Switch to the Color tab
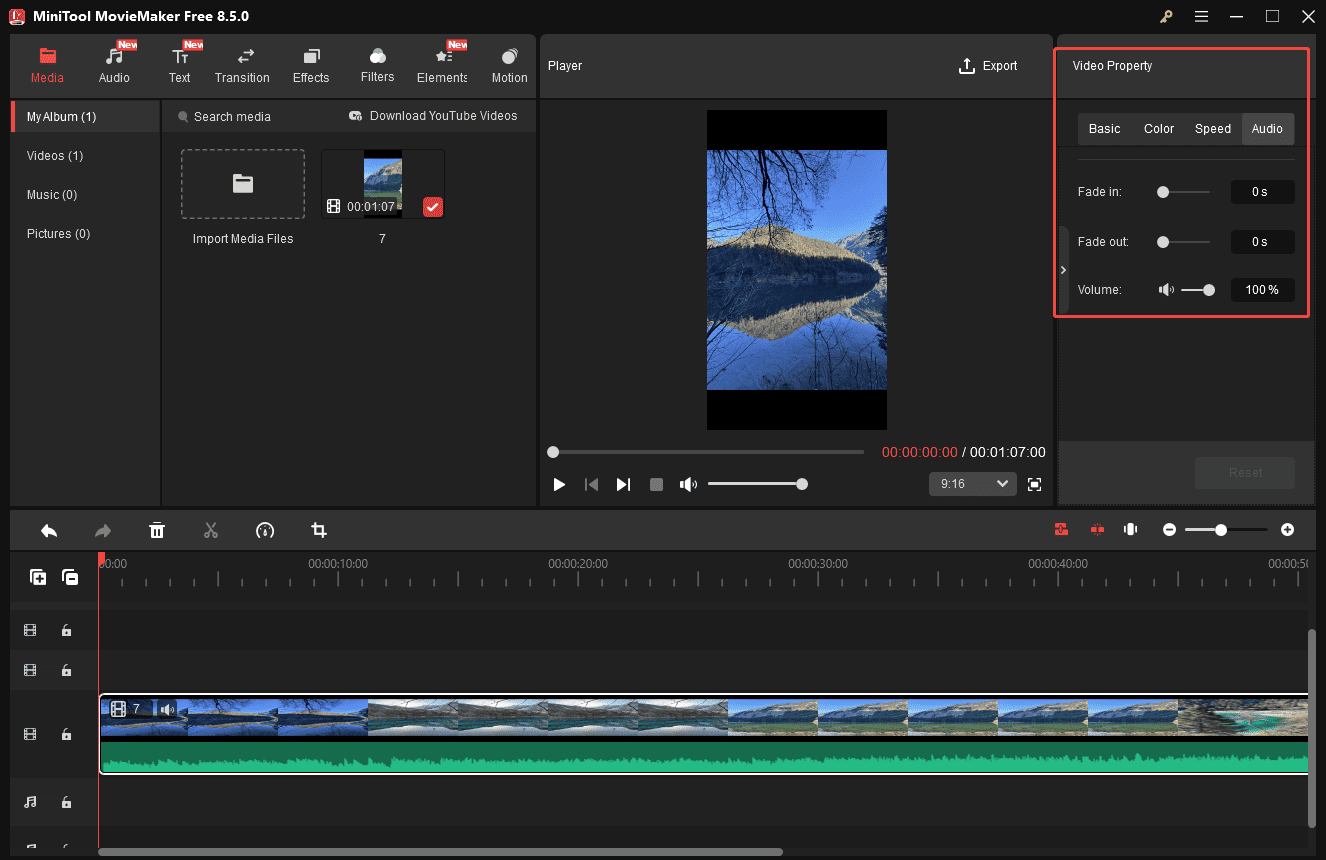The width and height of the screenshot is (1326, 860). [x=1158, y=128]
